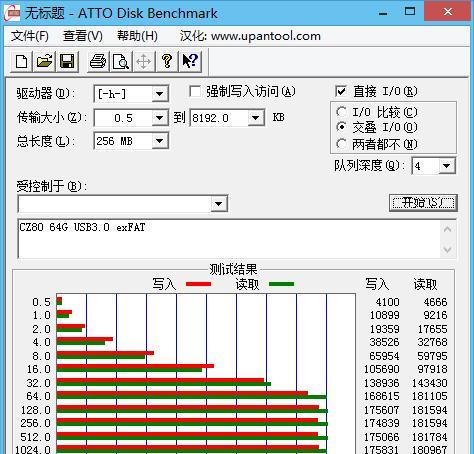Click the 开始 start button
Screen dimensions: 474x454
[x=423, y=203]
